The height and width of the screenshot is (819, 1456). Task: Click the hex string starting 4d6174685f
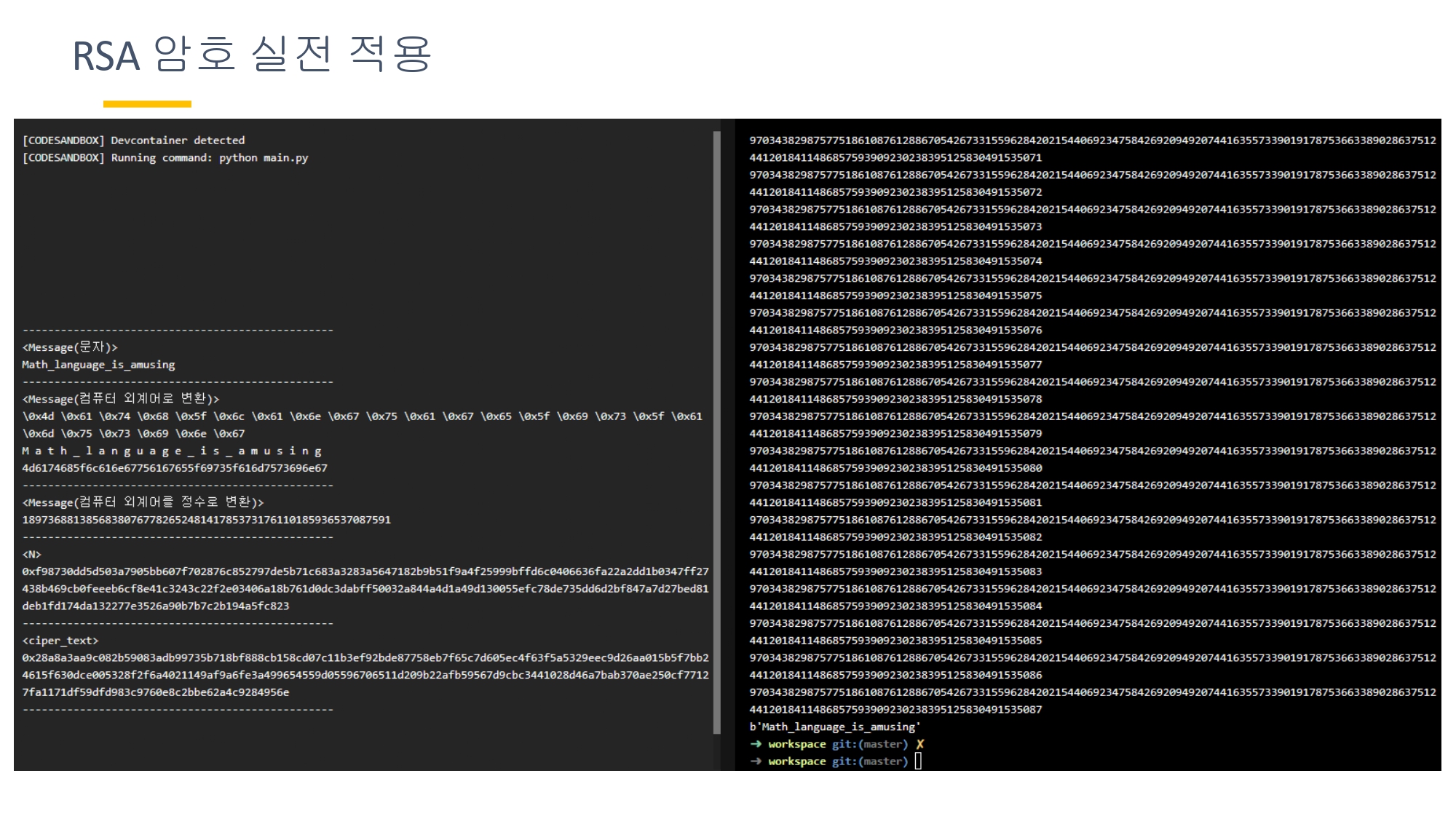tap(175, 468)
